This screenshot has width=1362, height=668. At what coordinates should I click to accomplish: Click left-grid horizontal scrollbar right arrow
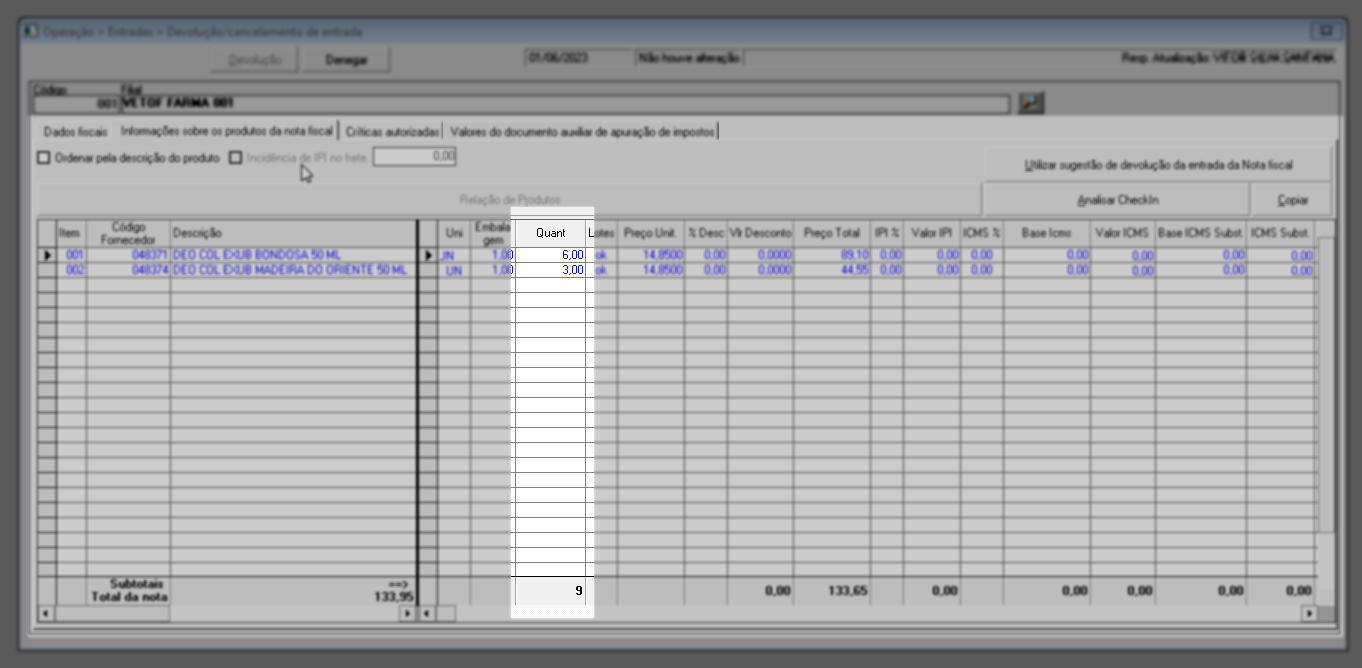point(407,612)
